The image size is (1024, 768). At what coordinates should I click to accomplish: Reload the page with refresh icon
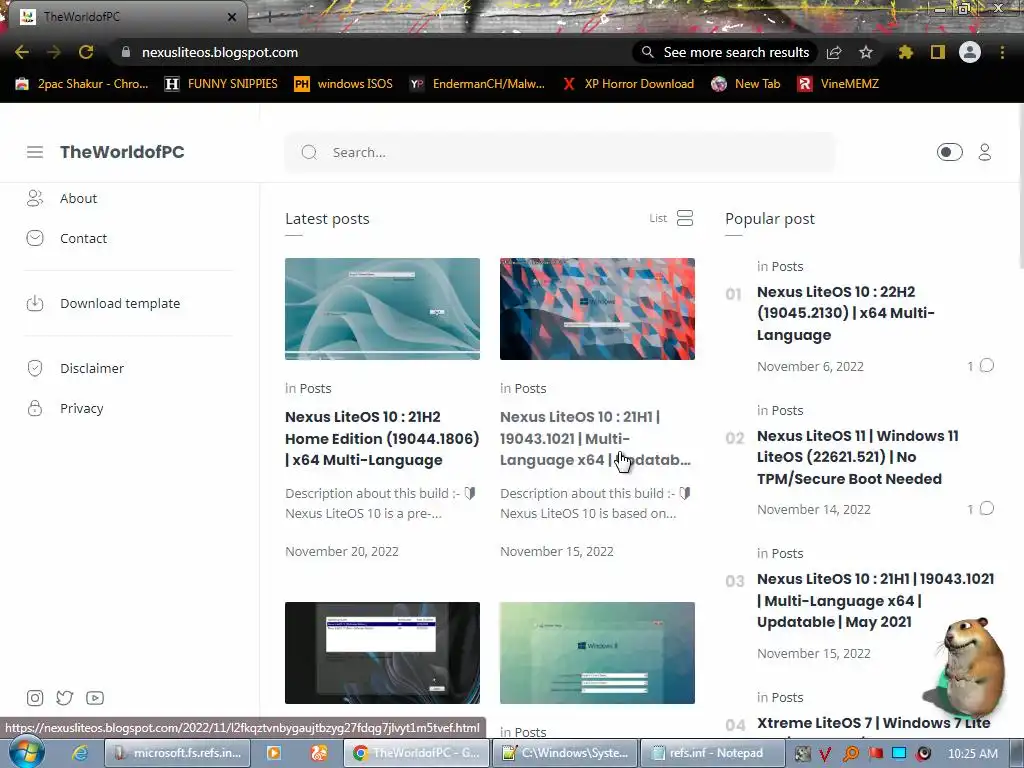(86, 52)
